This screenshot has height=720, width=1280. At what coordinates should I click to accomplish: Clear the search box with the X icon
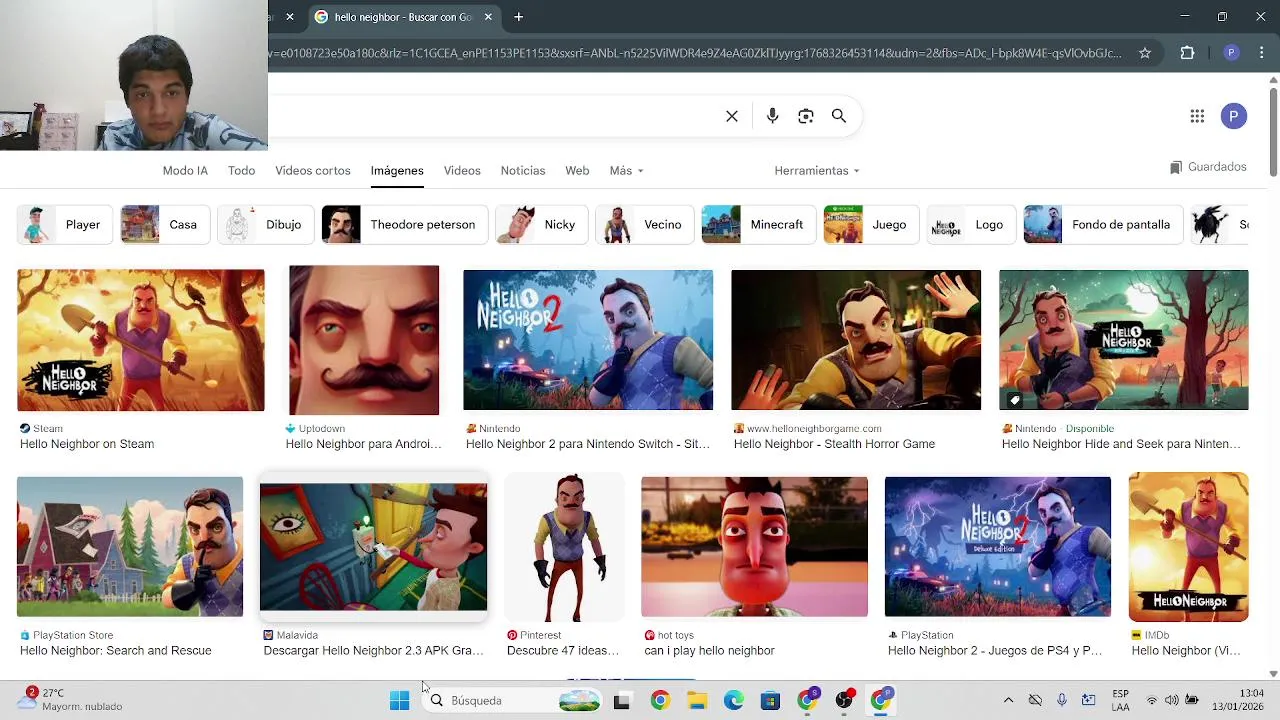click(732, 116)
